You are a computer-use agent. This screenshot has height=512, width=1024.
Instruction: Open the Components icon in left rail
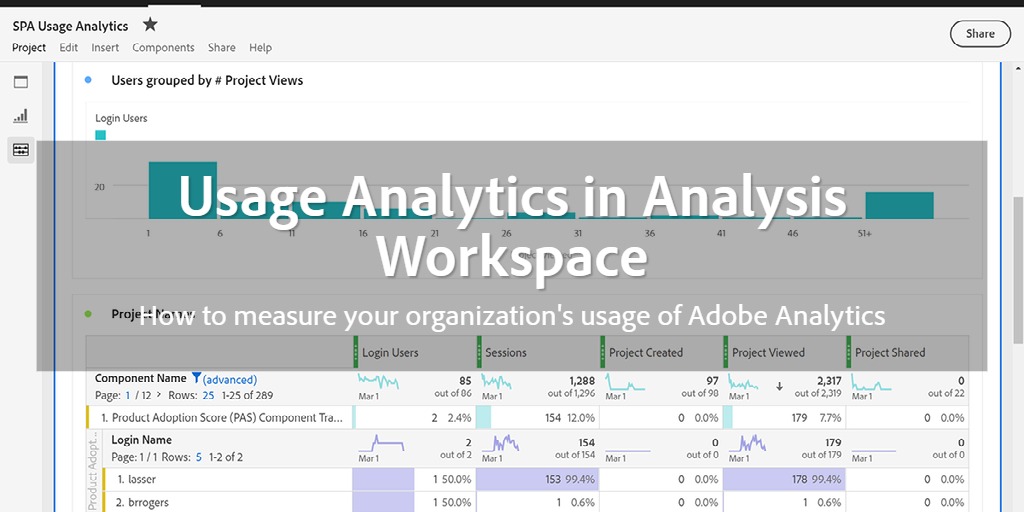pyautogui.click(x=21, y=150)
